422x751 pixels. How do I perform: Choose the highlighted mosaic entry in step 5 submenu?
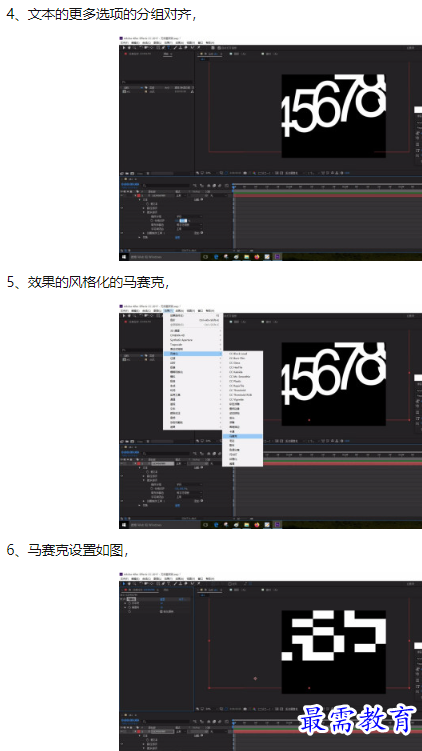242,436
